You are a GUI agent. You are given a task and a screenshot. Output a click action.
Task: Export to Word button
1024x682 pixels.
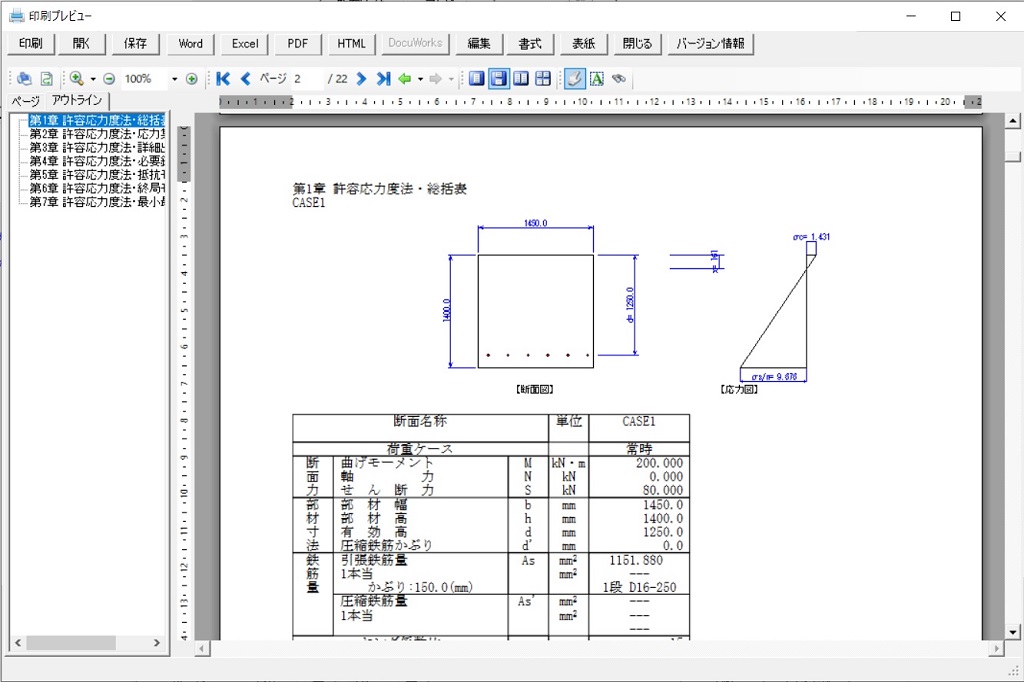click(x=191, y=44)
